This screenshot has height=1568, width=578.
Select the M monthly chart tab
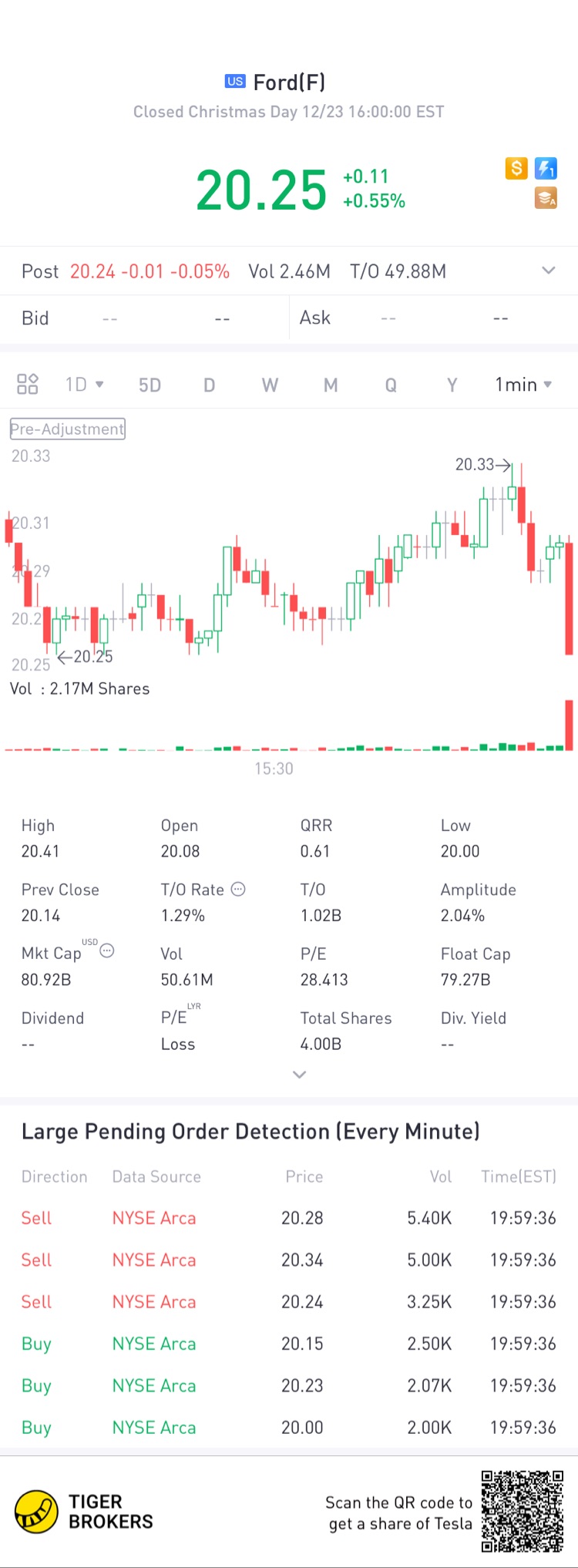point(331,385)
